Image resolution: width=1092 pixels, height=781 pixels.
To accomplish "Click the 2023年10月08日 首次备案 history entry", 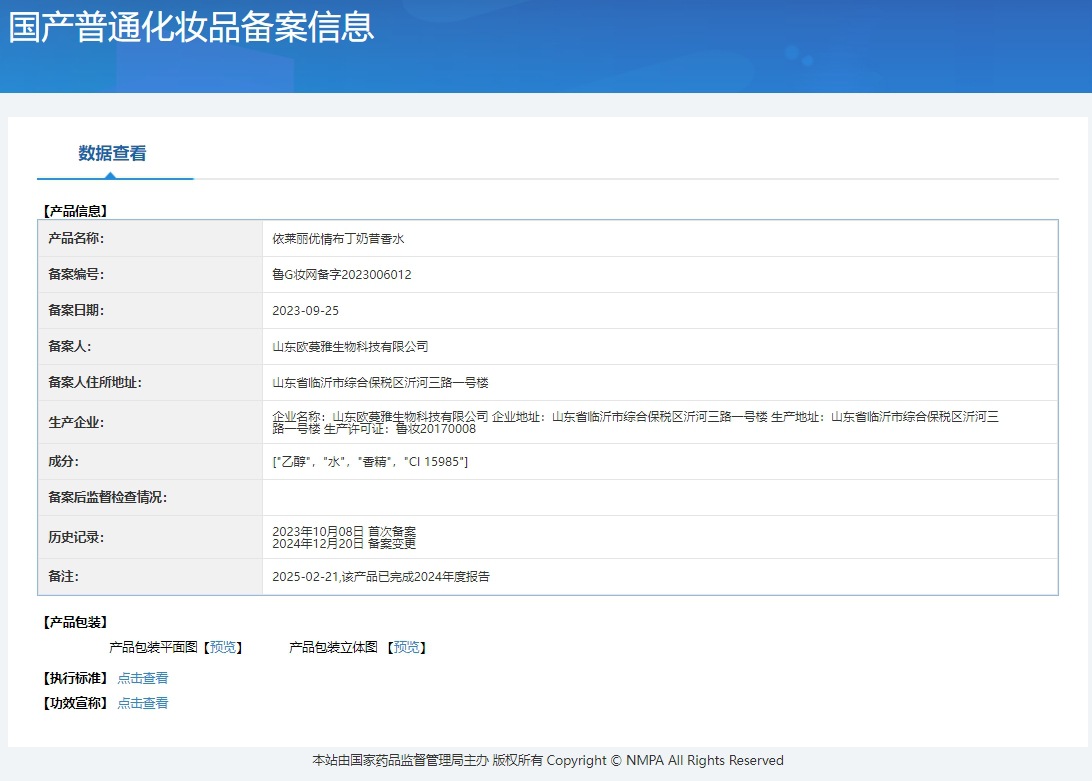I will click(344, 531).
